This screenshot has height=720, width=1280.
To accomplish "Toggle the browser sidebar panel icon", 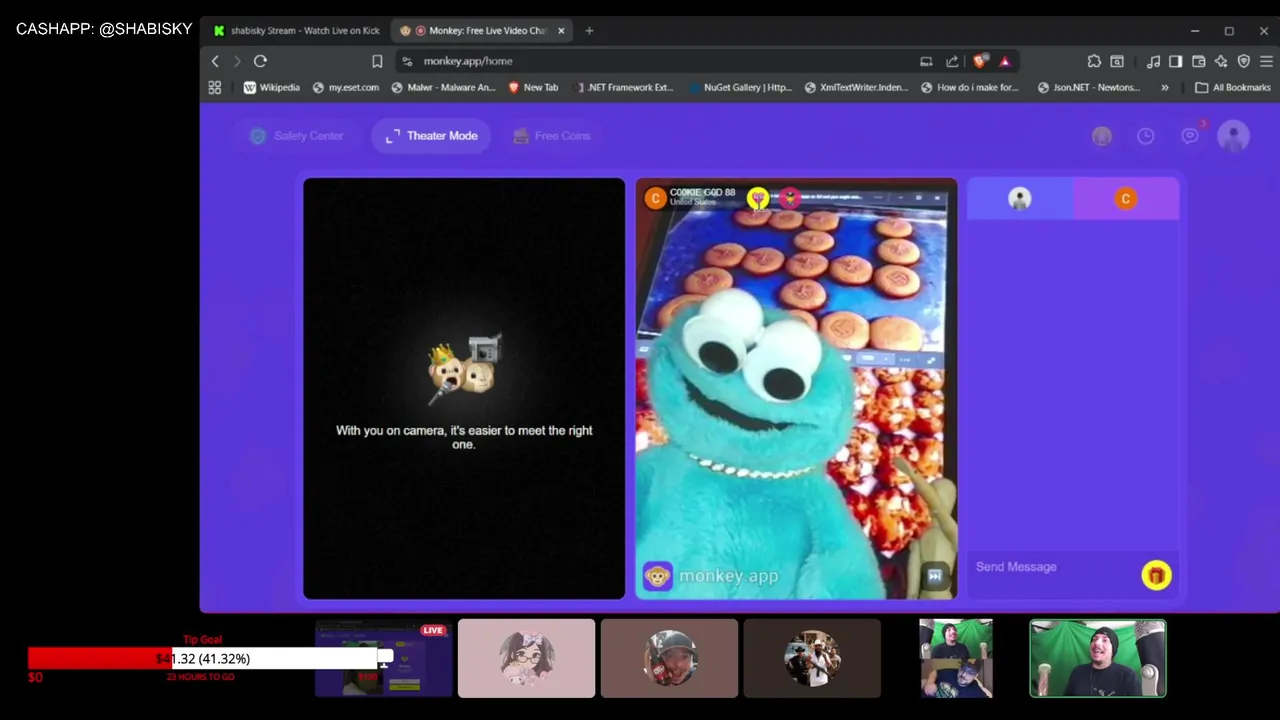I will pos(1176,61).
